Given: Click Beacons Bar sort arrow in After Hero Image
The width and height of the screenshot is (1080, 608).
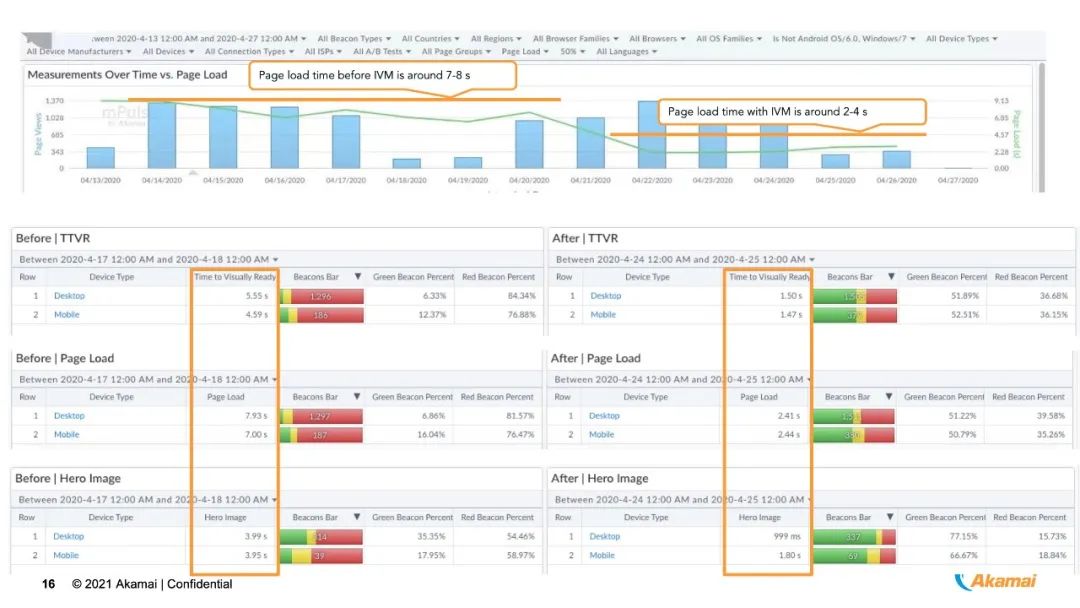Looking at the screenshot, I should point(888,517).
